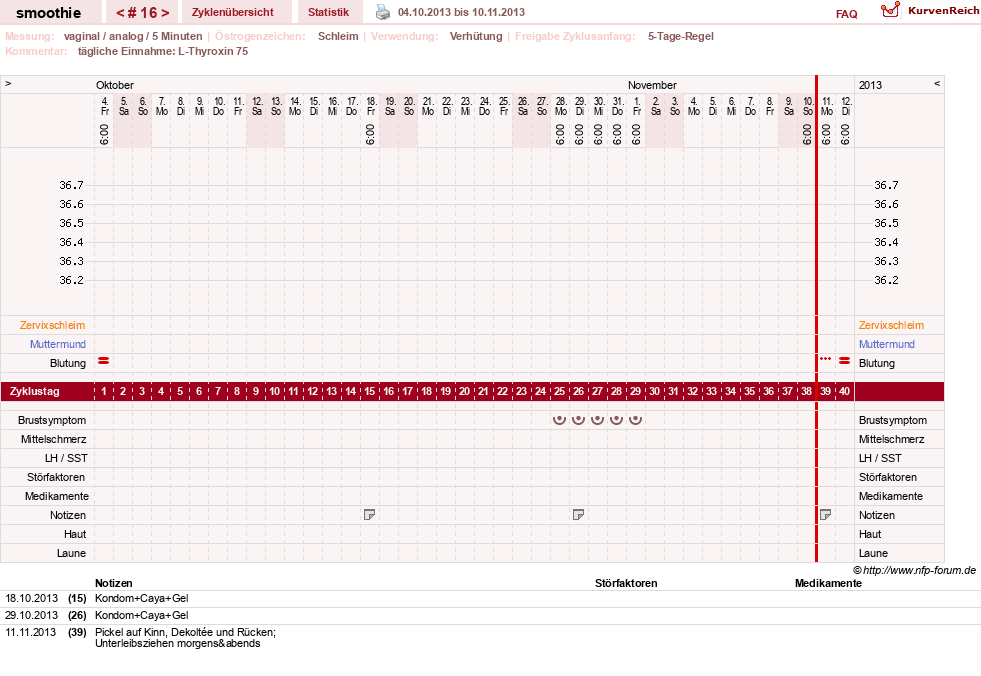The image size is (981, 676).
Task: Click the comment 'tägliche Einnahme: L-Thyroxin 75'
Action: (163, 51)
